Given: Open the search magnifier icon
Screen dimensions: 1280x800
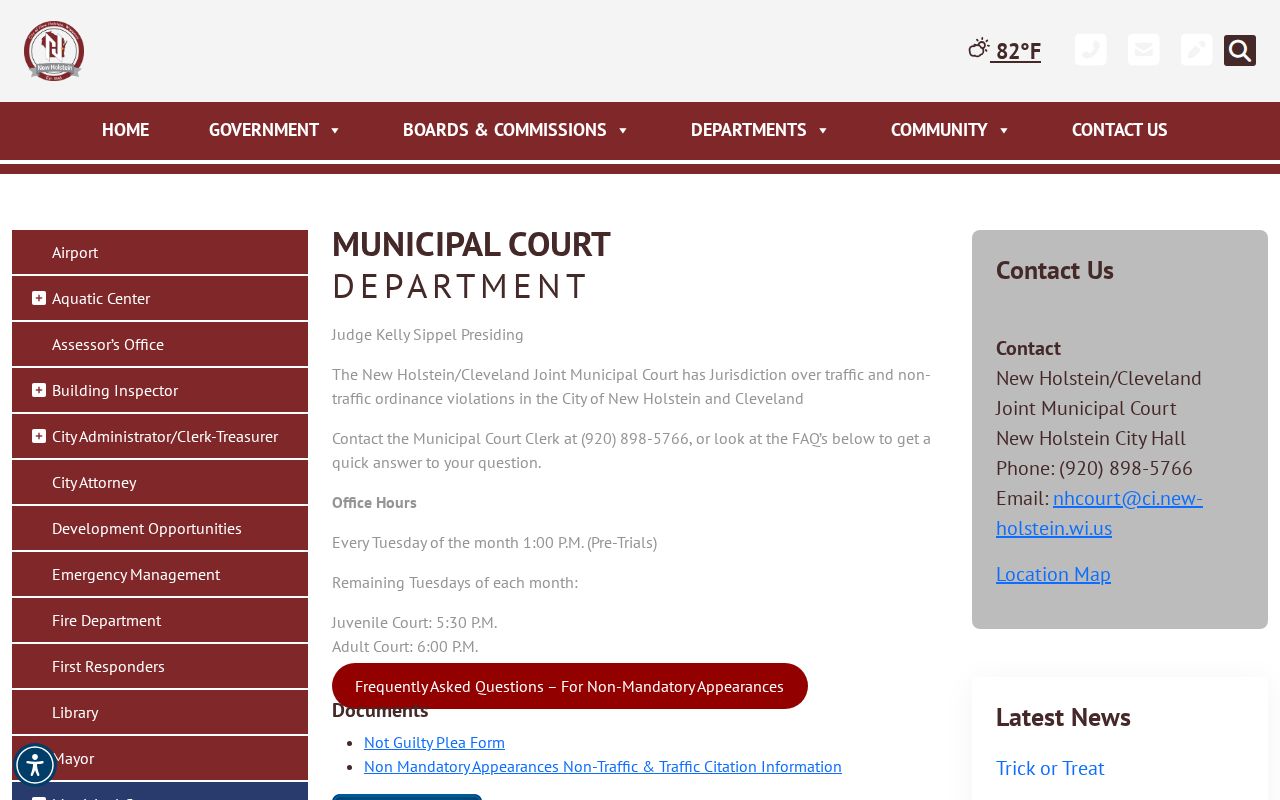Looking at the screenshot, I should 1240,50.
